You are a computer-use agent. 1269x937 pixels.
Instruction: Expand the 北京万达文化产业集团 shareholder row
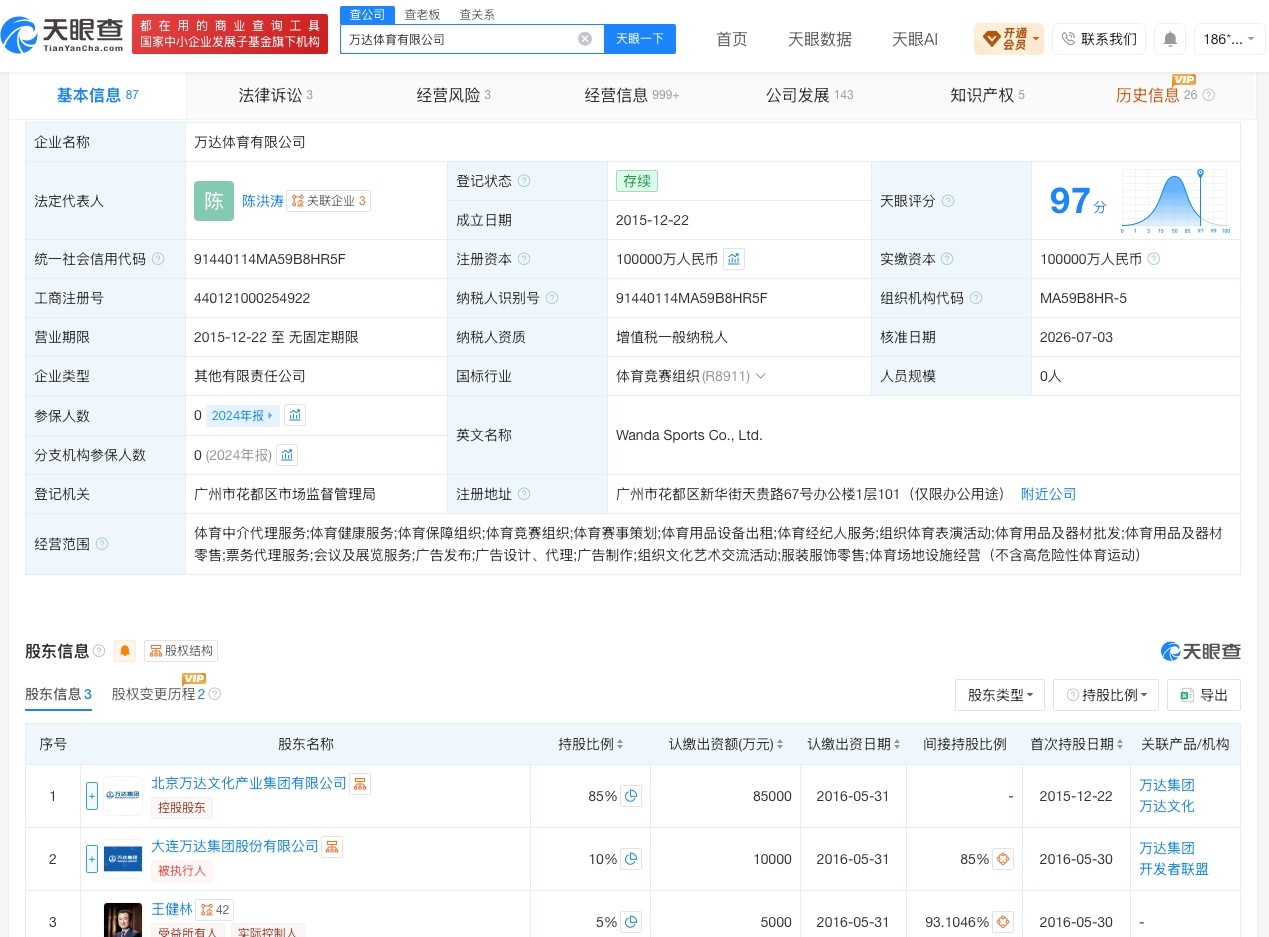point(92,796)
